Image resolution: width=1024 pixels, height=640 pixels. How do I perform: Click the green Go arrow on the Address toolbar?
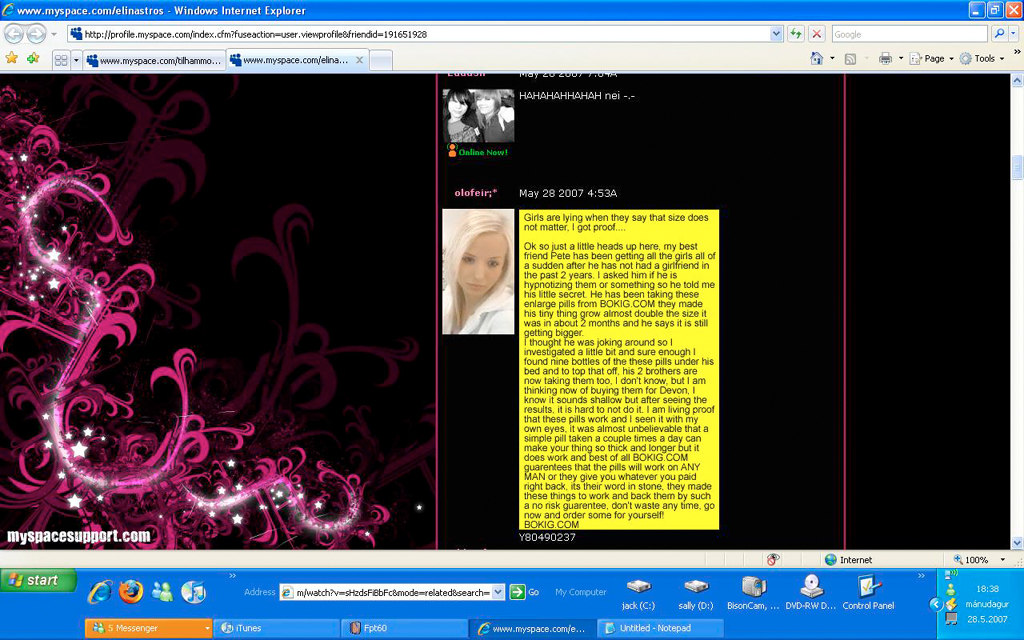pyautogui.click(x=517, y=592)
